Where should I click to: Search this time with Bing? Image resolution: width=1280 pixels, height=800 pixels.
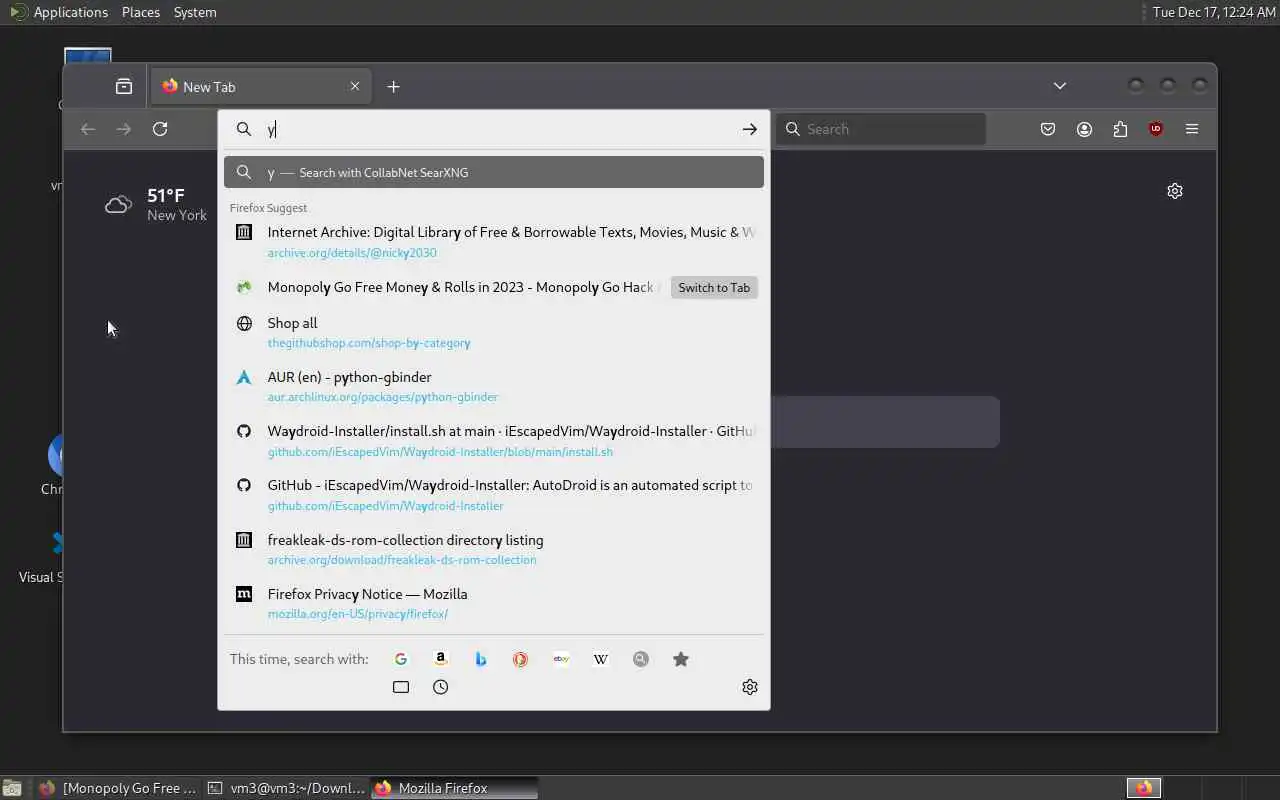pos(481,659)
